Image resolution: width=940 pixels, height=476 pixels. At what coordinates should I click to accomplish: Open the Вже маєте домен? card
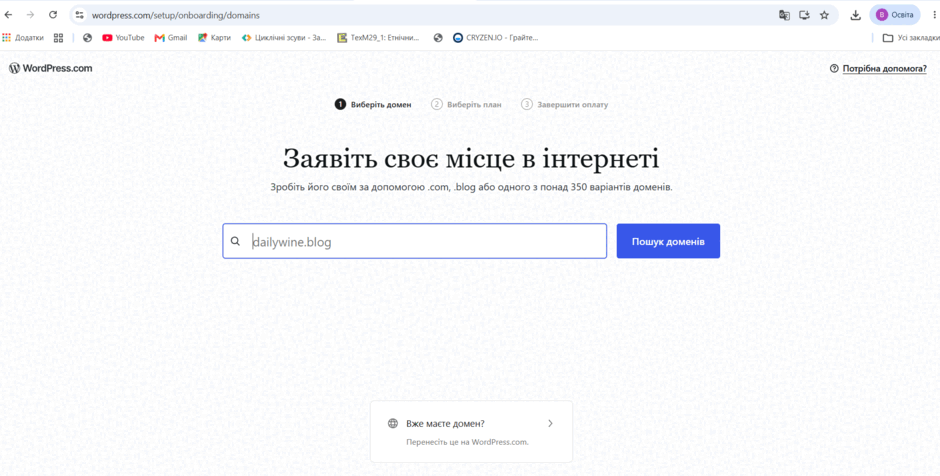(x=471, y=431)
